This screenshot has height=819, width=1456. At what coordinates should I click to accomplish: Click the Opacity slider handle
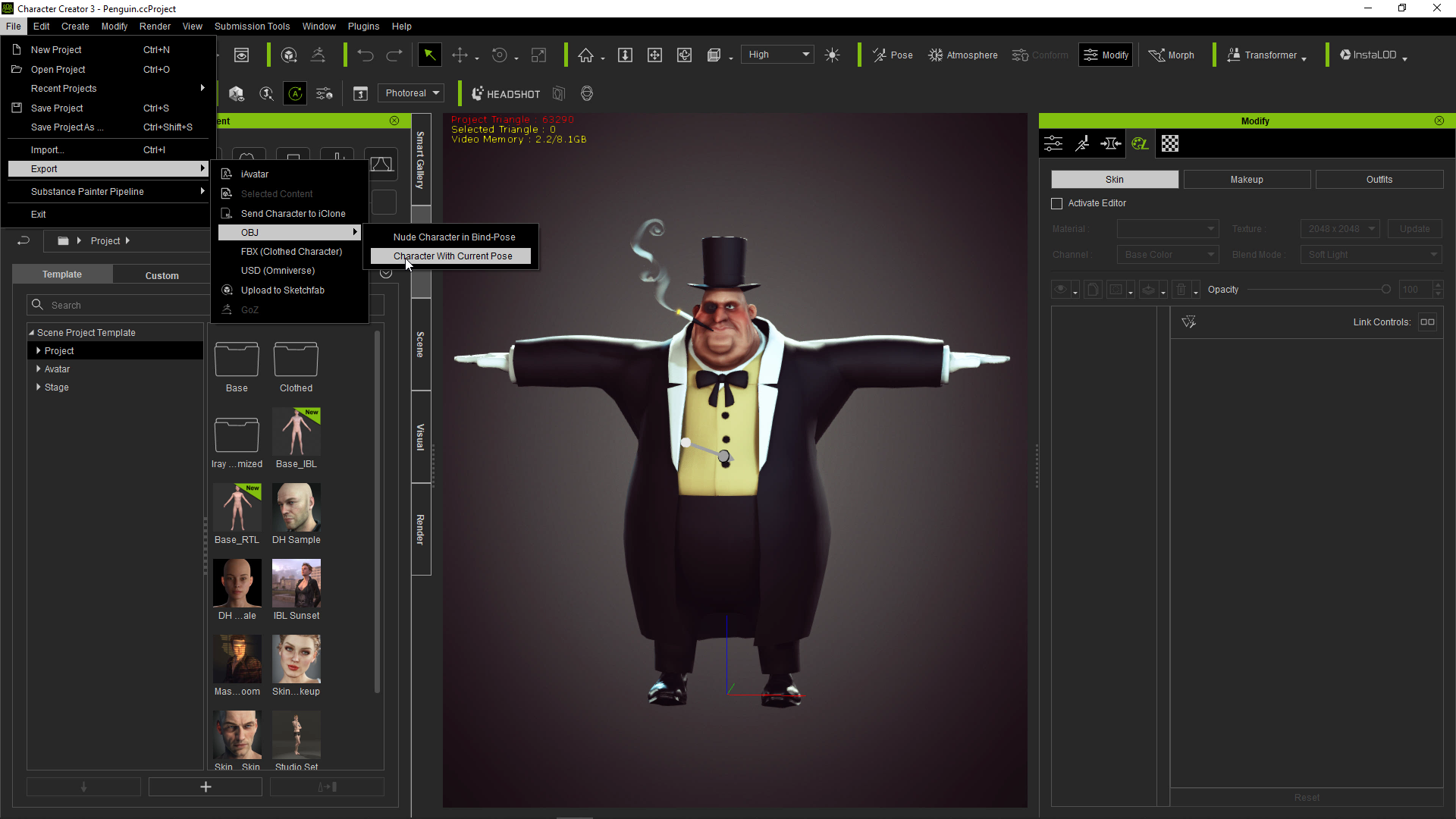point(1386,290)
